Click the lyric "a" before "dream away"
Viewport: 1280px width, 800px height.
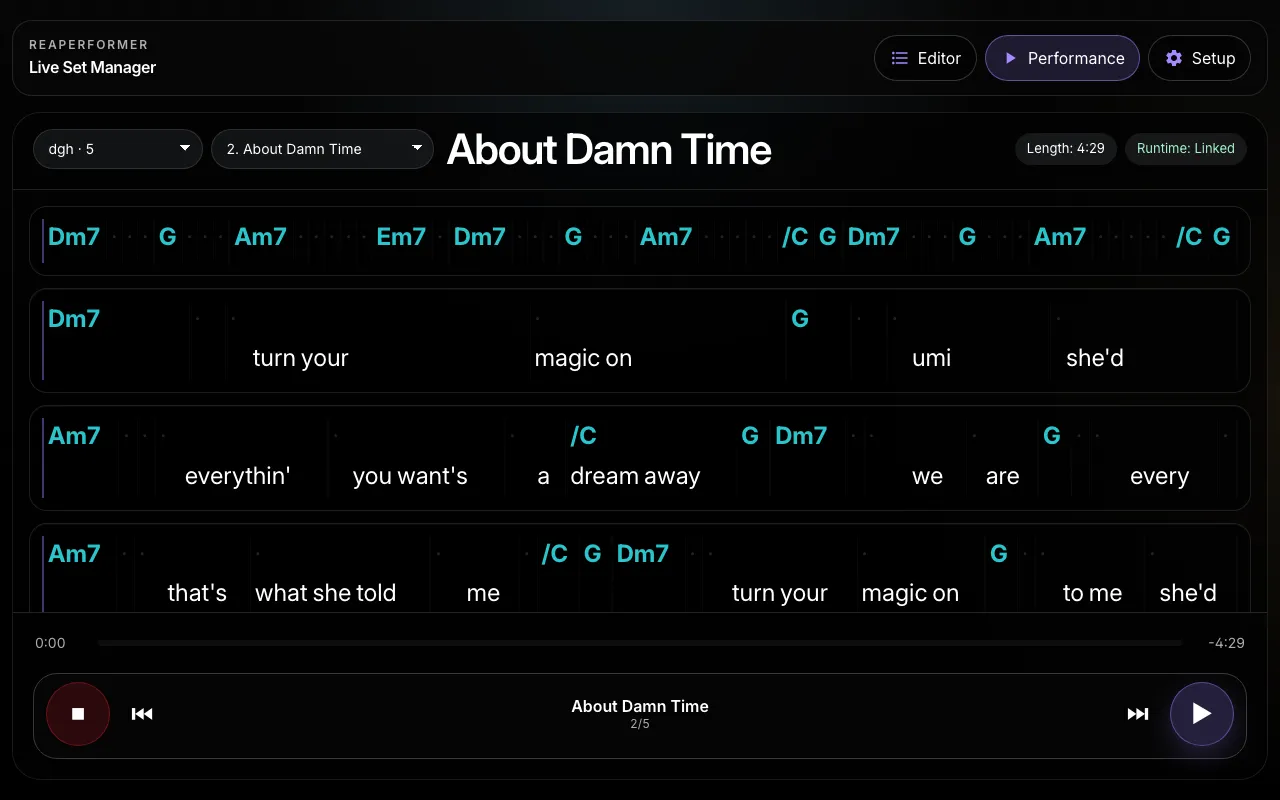coord(543,476)
